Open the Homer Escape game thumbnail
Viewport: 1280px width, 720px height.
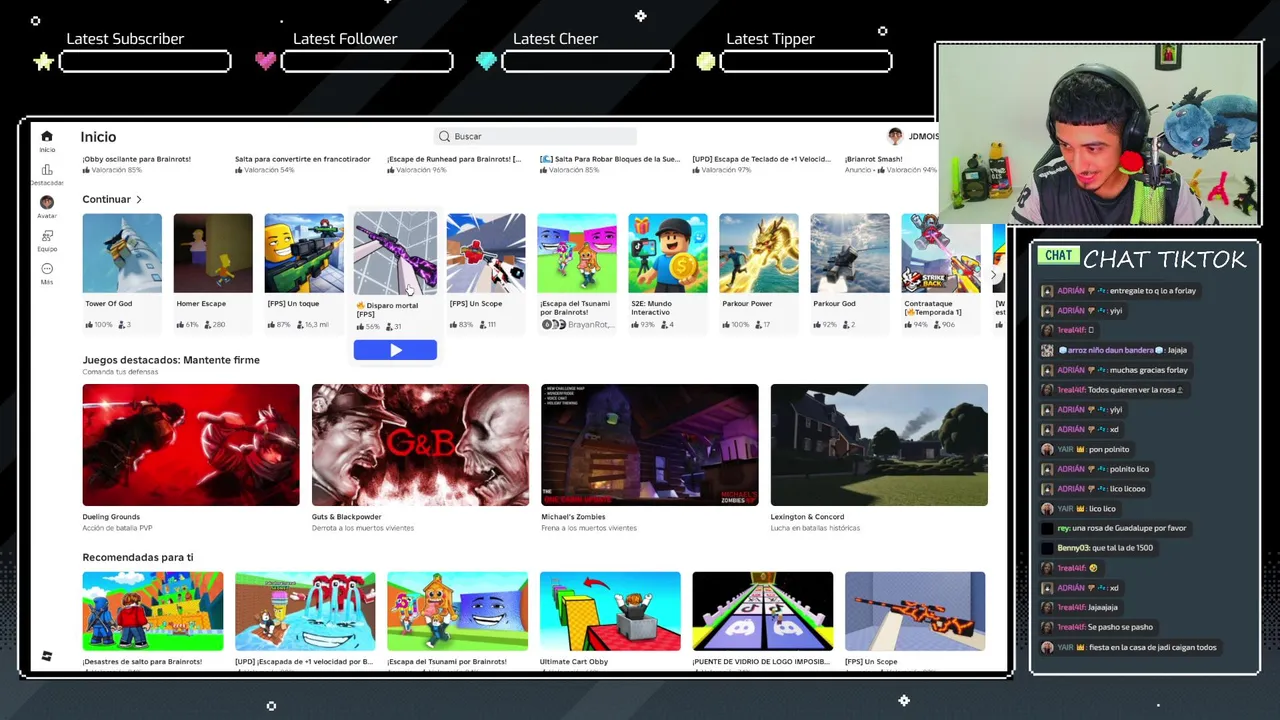point(213,253)
